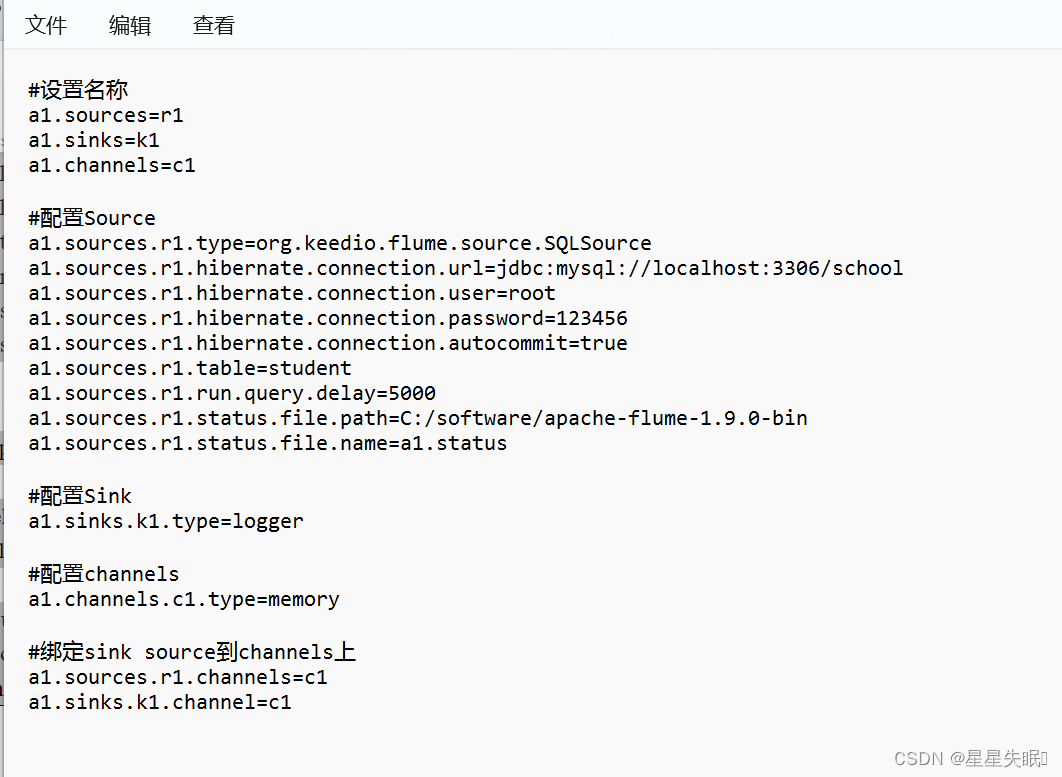
Task: Click the #配置Source comment line
Action: (91, 218)
